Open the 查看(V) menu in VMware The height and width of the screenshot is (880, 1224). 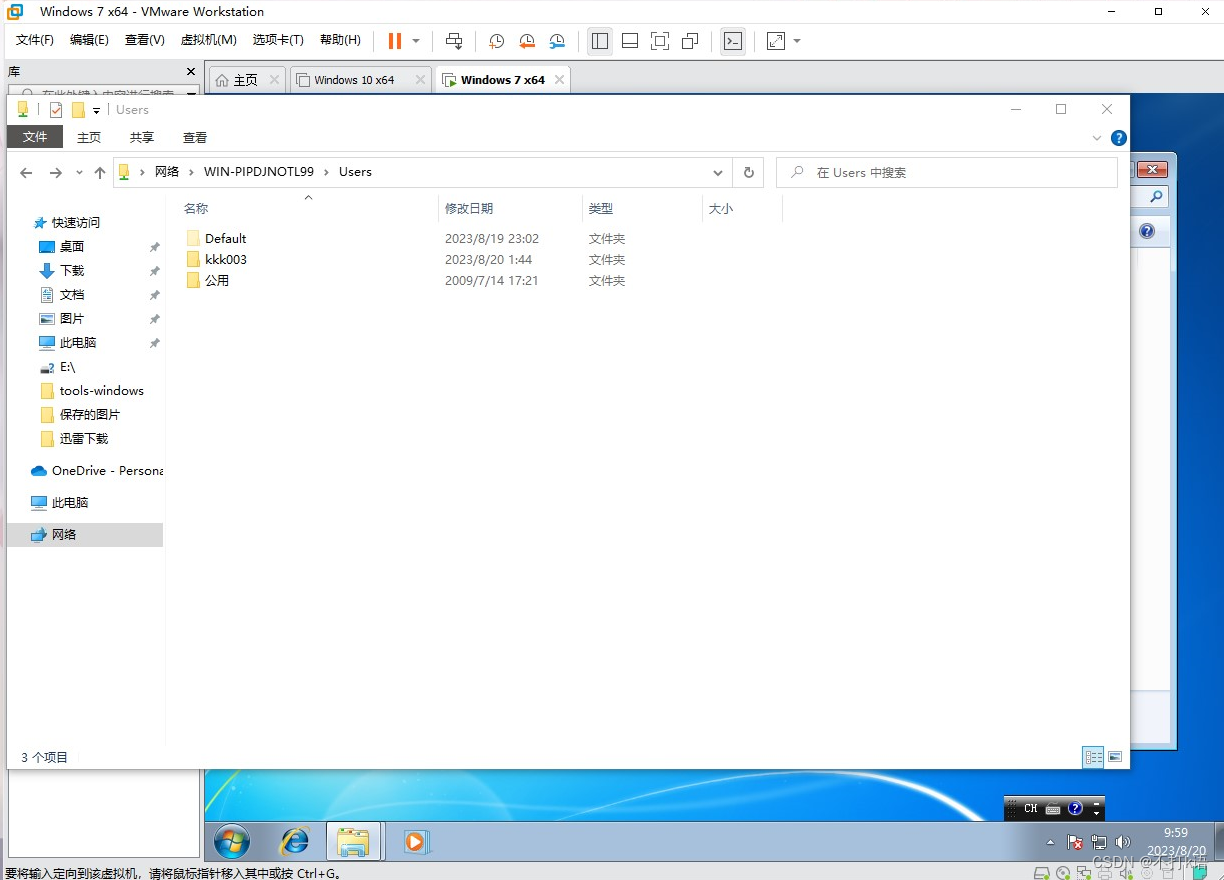144,40
